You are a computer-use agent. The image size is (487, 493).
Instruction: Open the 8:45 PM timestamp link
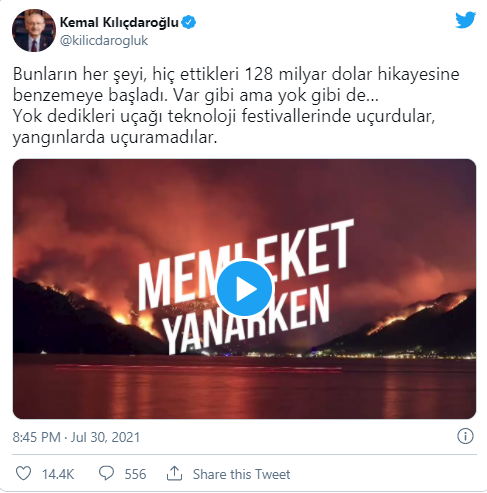37,437
